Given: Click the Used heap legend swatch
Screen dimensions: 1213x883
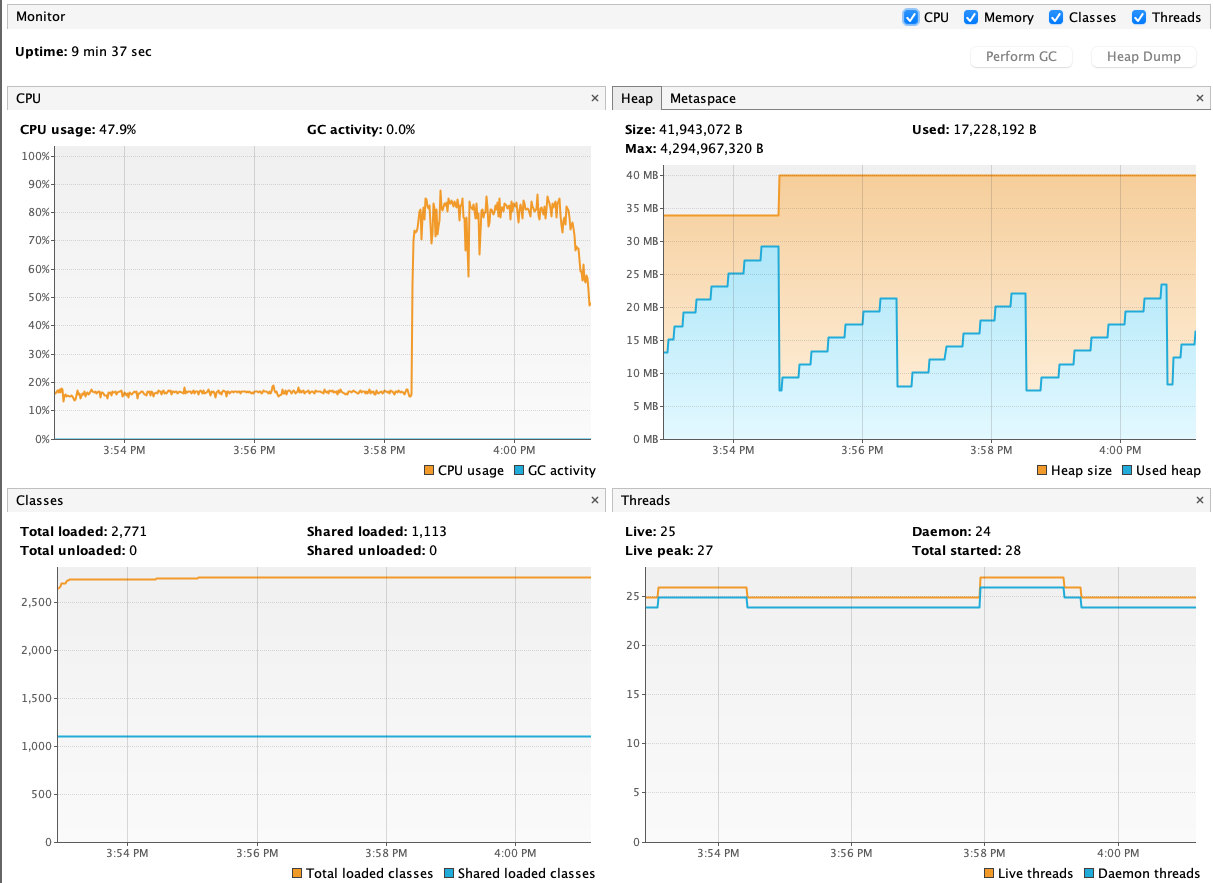Looking at the screenshot, I should 1128,471.
